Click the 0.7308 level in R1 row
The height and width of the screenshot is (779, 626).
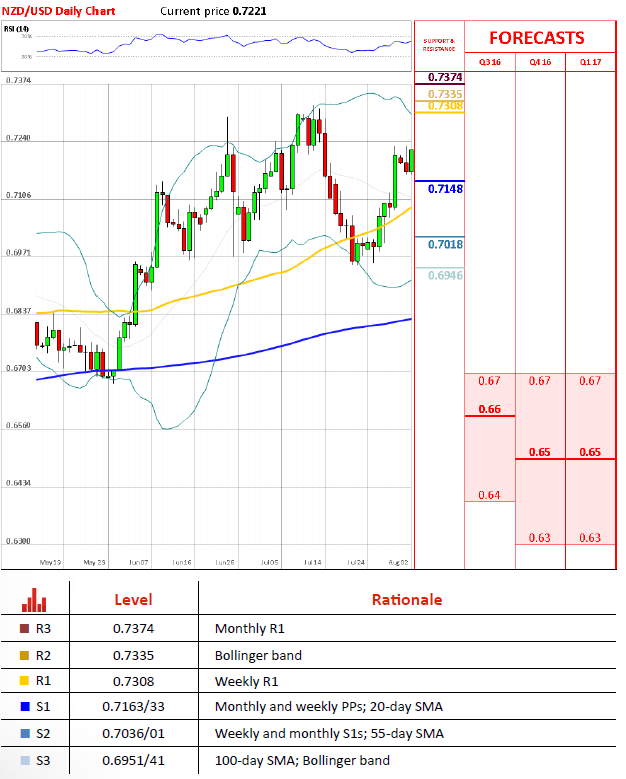[x=133, y=681]
